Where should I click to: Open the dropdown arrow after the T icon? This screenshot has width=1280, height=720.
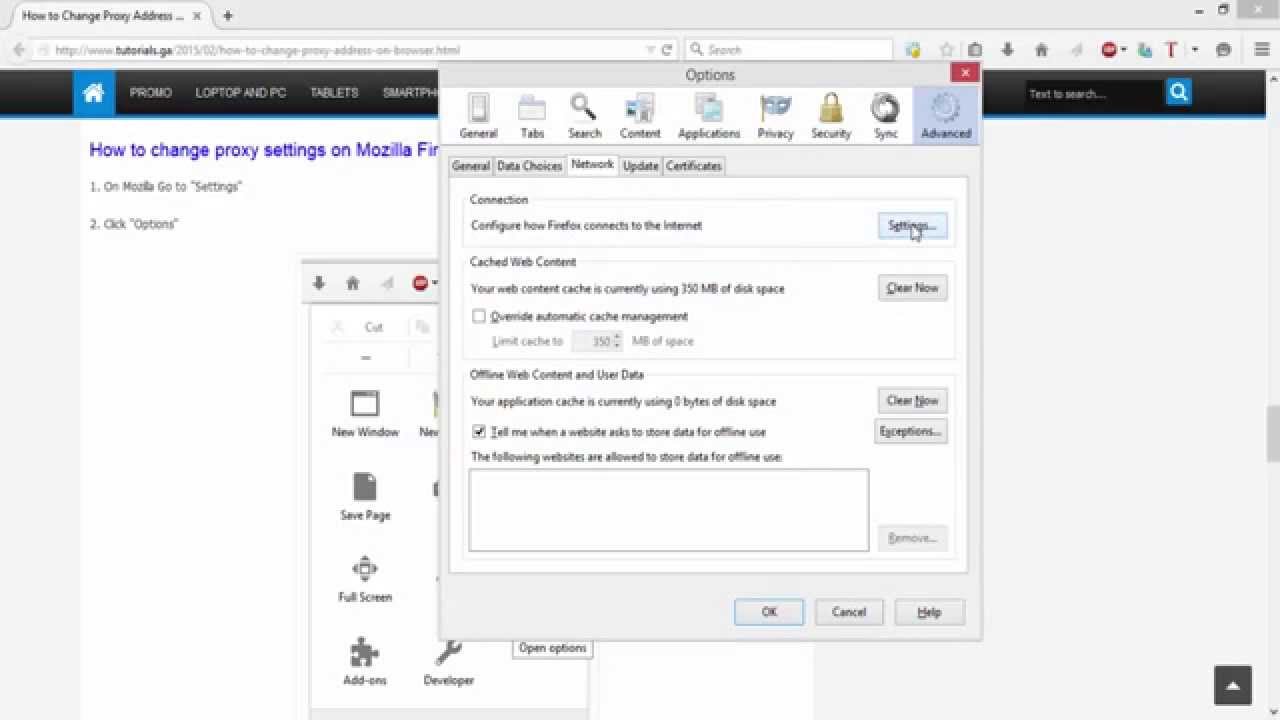point(1194,50)
